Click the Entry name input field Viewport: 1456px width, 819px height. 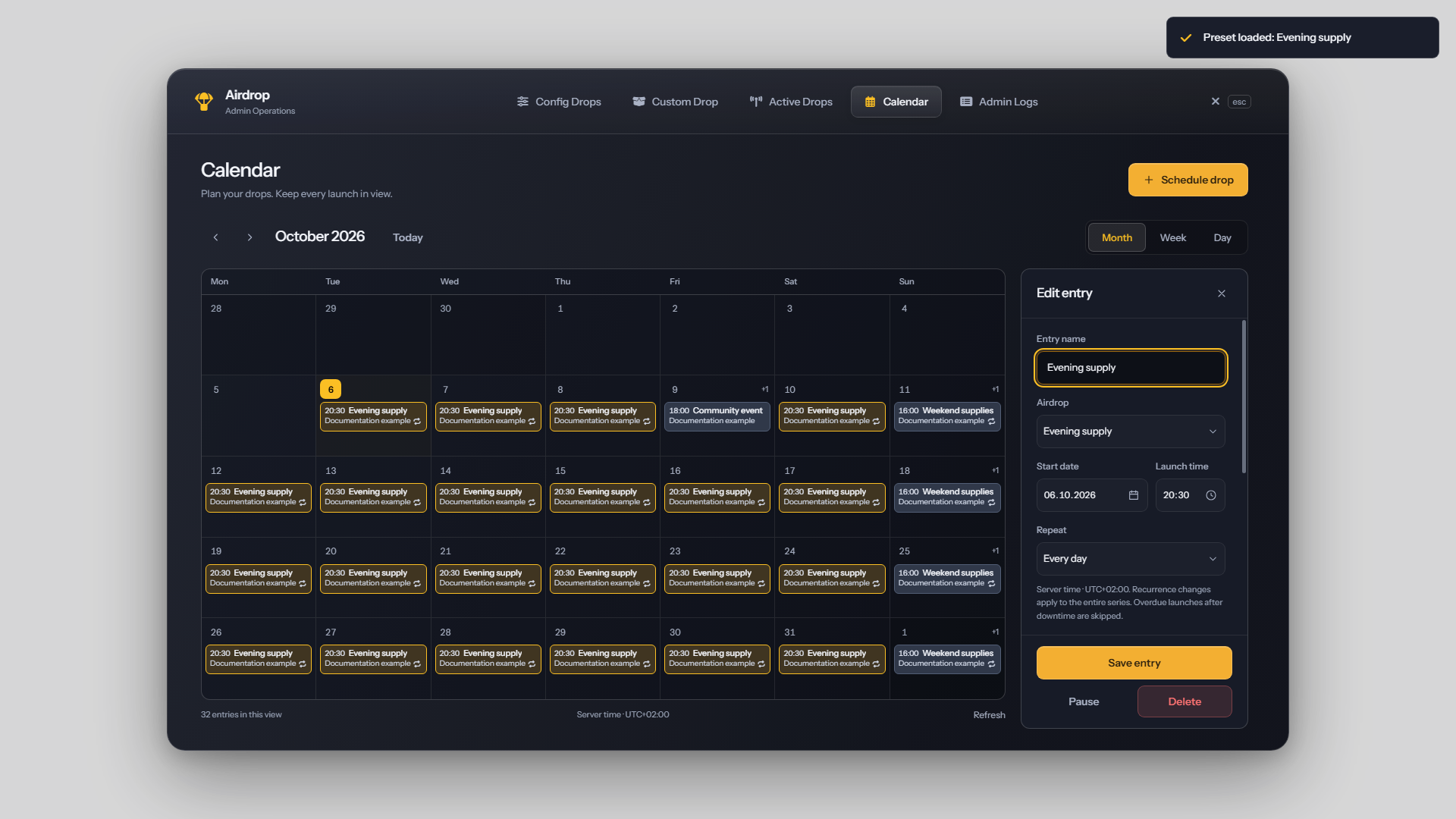[x=1131, y=368]
